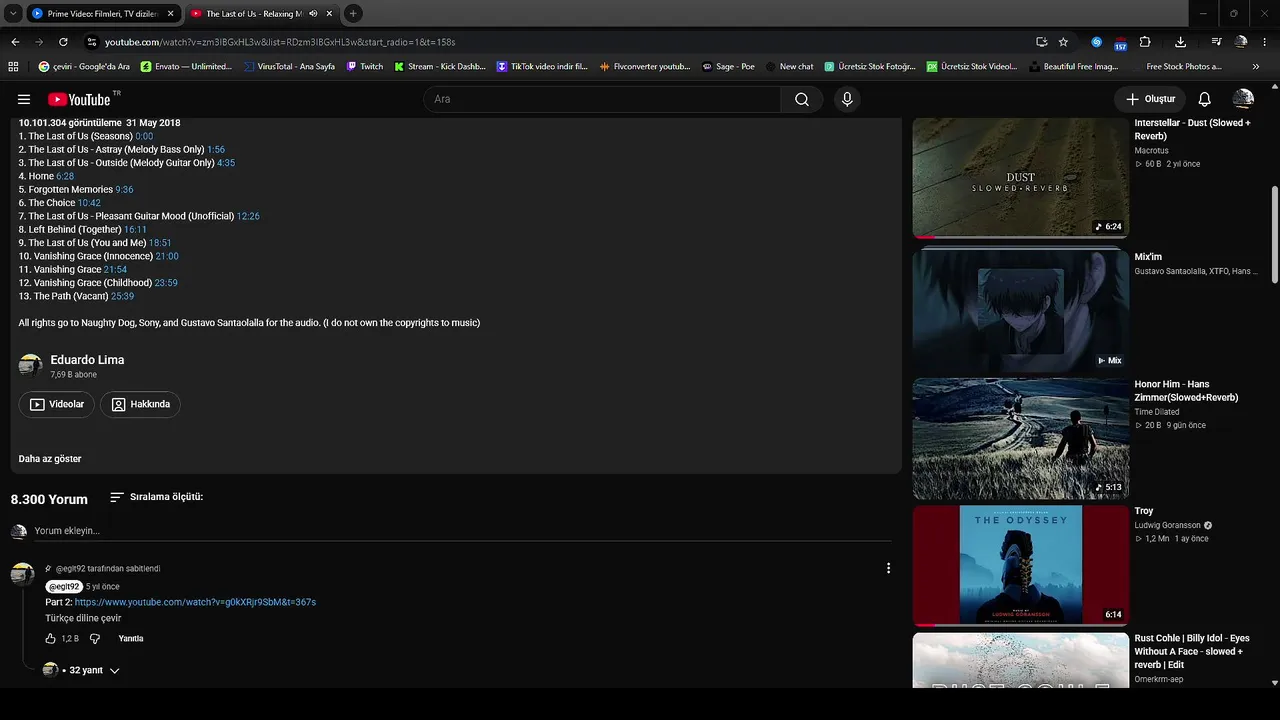The width and height of the screenshot is (1280, 720).
Task: Click Türkçe diline çevir translate link
Action: pyautogui.click(x=83, y=618)
